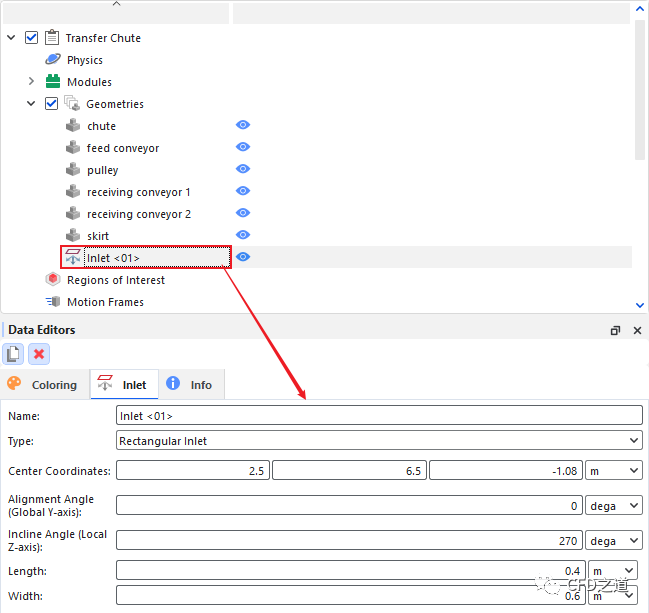
Task: Open the Center Coordinates unit dropdown
Action: point(614,471)
